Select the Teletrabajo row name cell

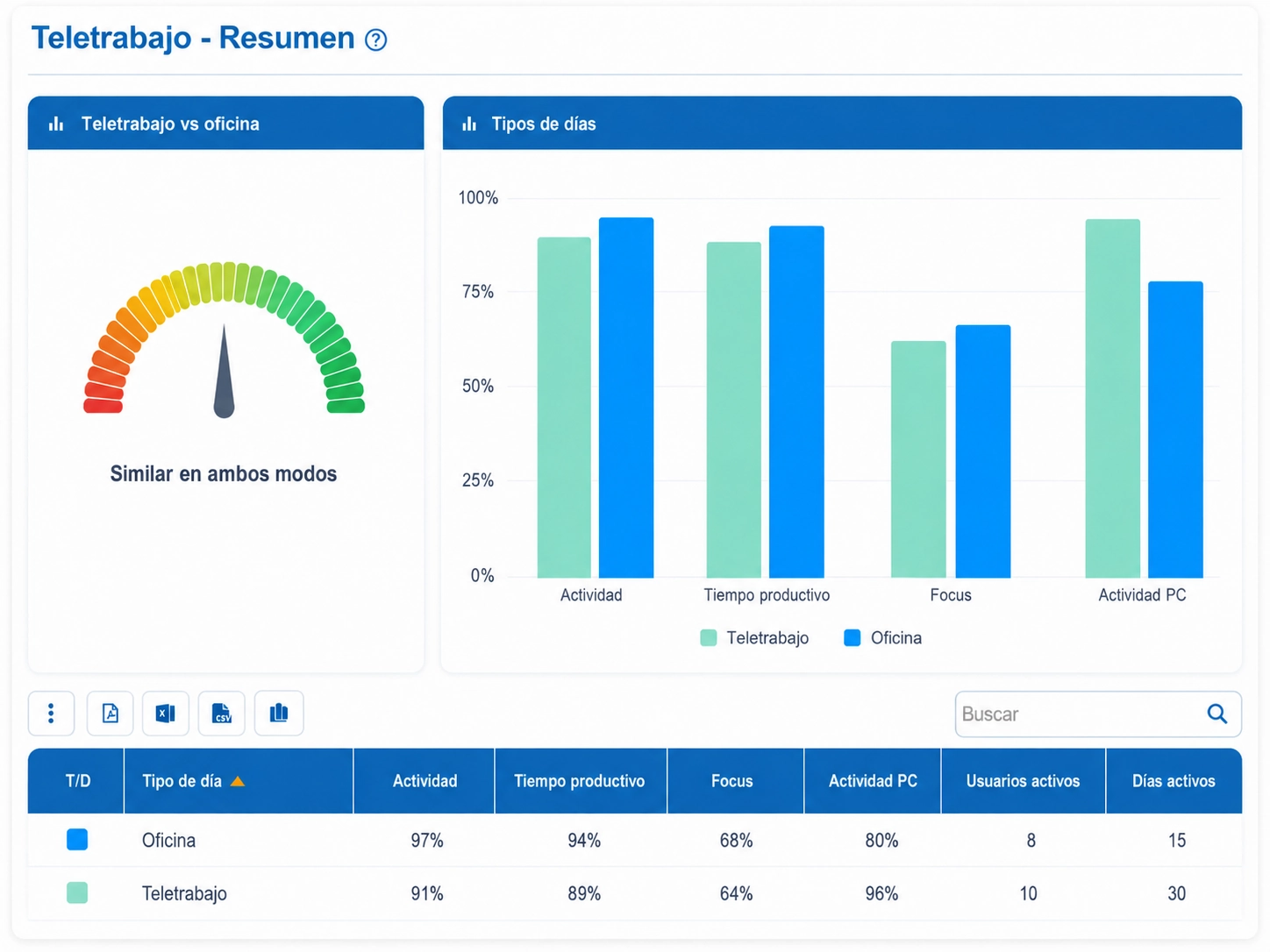click(x=184, y=893)
